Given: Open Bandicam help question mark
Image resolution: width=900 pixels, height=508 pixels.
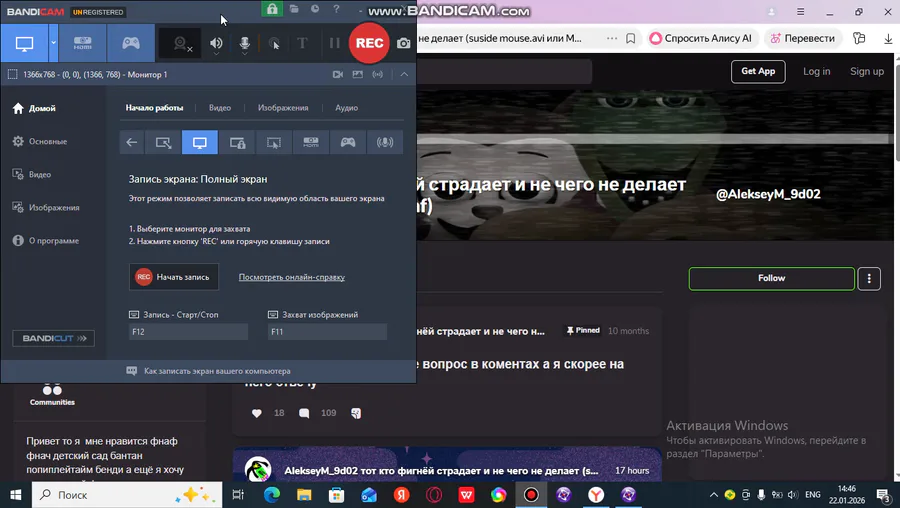Looking at the screenshot, I should [336, 9].
